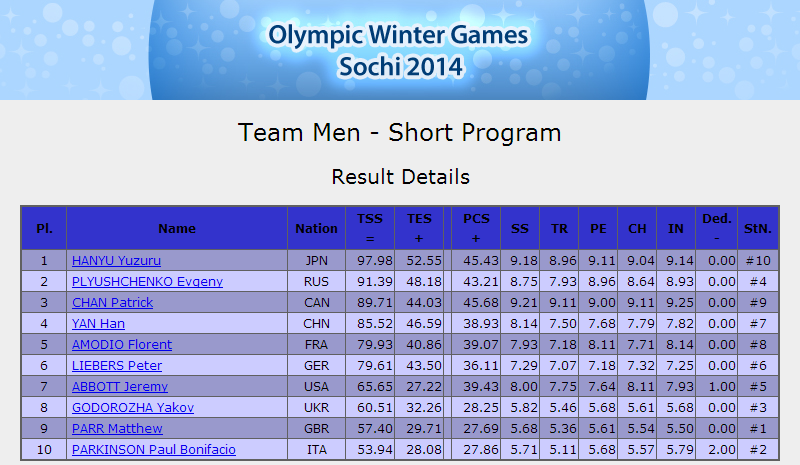Open YAN Han skater link
800x465 pixels.
tap(98, 324)
